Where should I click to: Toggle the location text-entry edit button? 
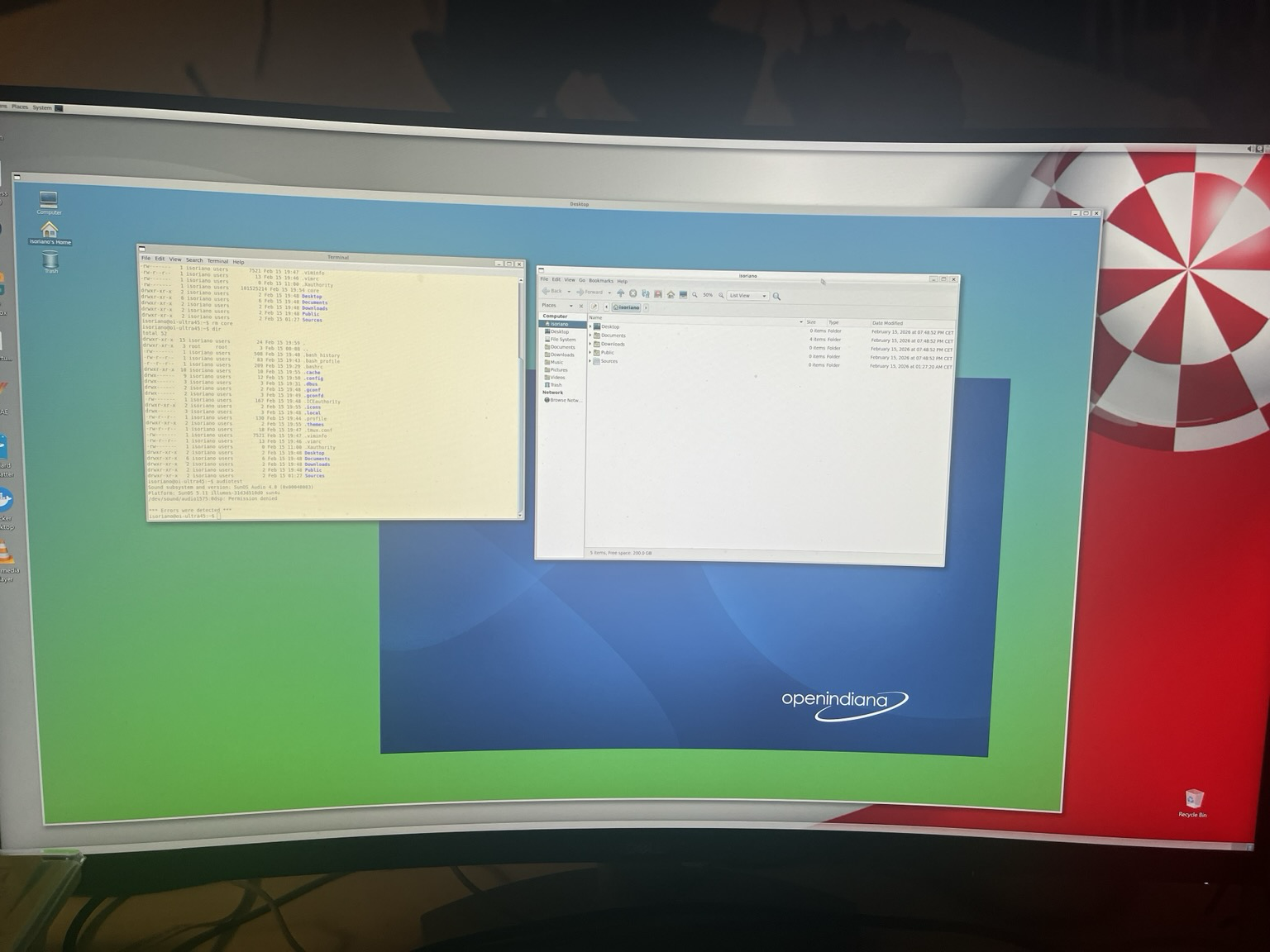pos(594,307)
